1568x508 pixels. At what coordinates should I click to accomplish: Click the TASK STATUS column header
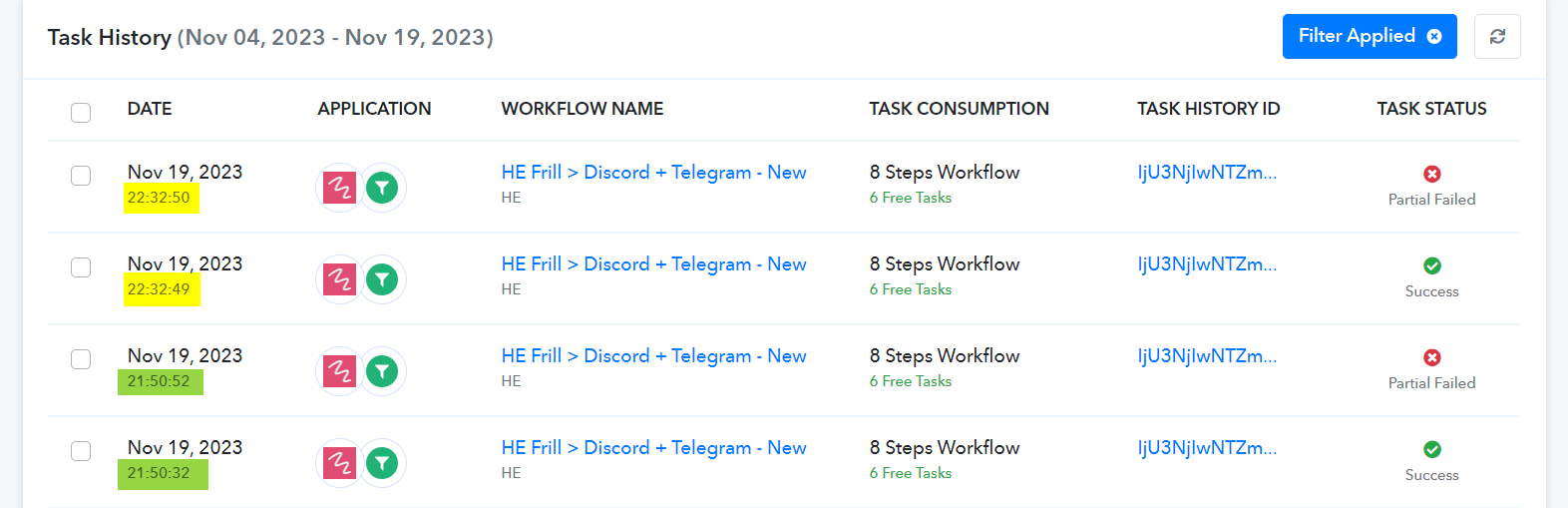[x=1431, y=109]
